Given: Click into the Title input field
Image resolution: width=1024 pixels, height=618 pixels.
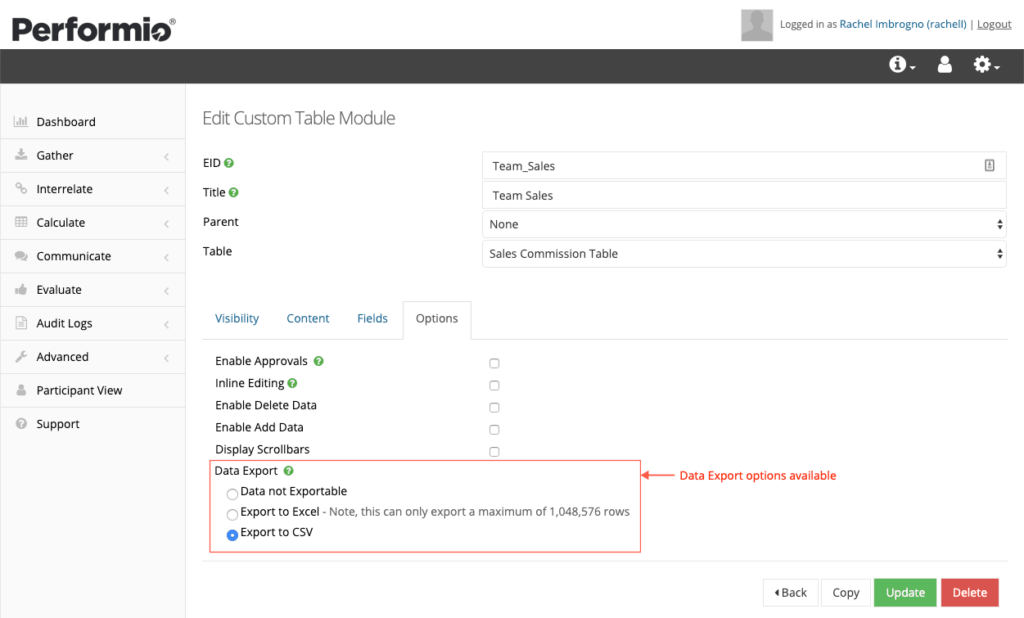Looking at the screenshot, I should pyautogui.click(x=744, y=195).
